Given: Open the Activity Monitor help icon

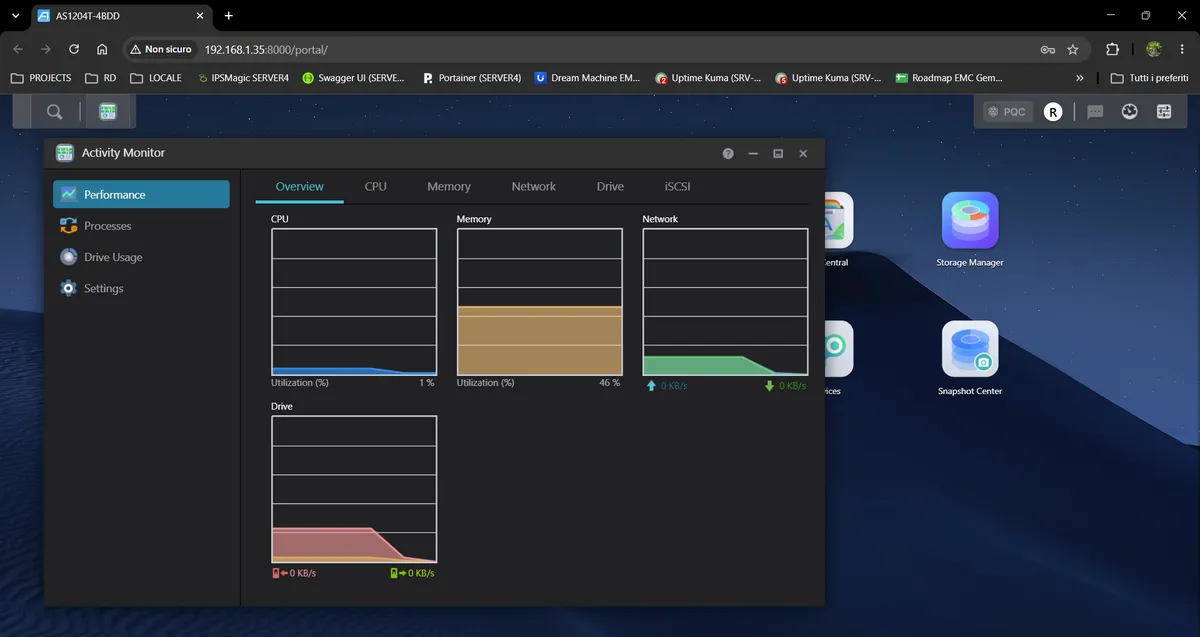Looking at the screenshot, I should tap(728, 154).
